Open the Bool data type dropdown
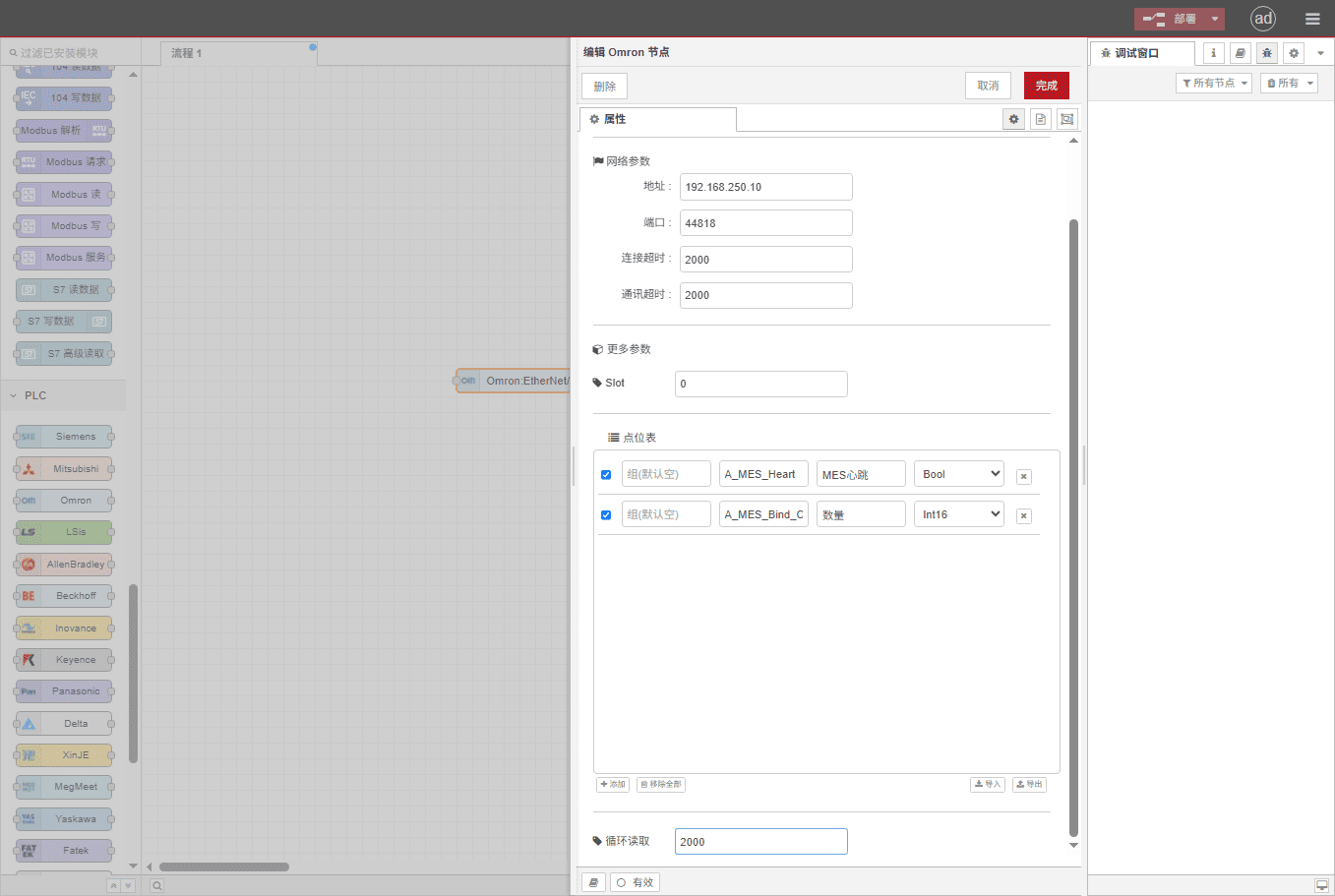Viewport: 1335px width, 896px height. tap(958, 473)
